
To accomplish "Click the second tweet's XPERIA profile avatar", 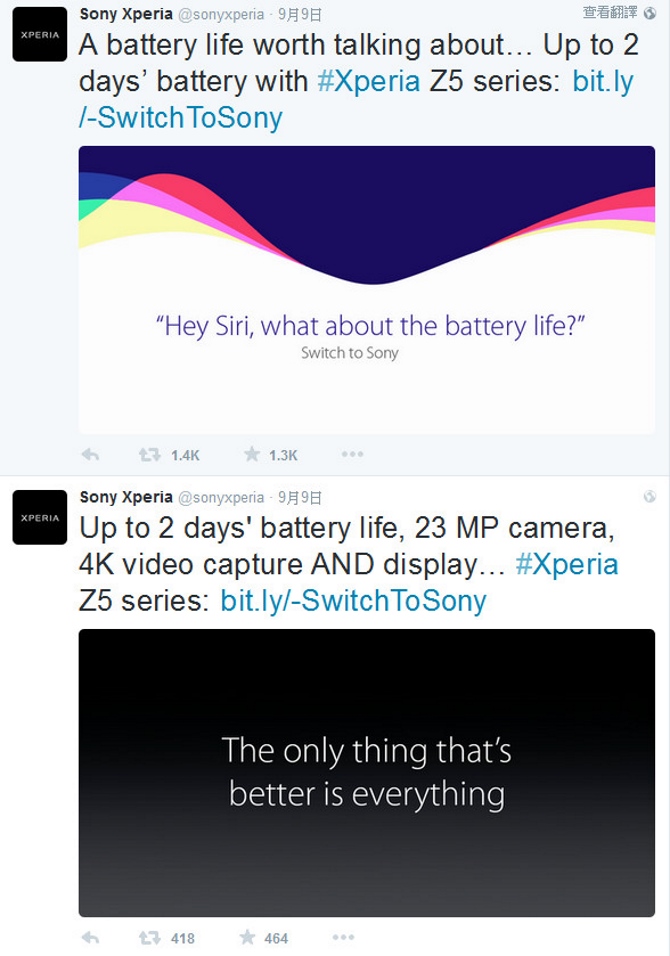I will (40, 518).
